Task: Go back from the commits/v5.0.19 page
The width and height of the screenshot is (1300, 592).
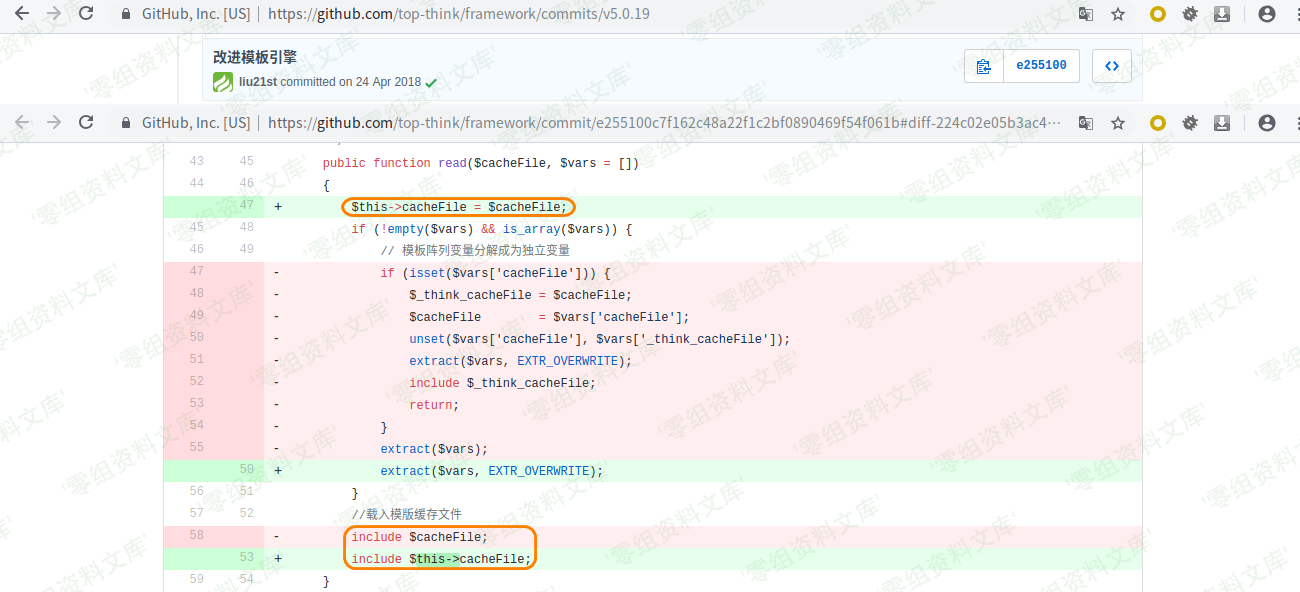Action: click(x=22, y=14)
